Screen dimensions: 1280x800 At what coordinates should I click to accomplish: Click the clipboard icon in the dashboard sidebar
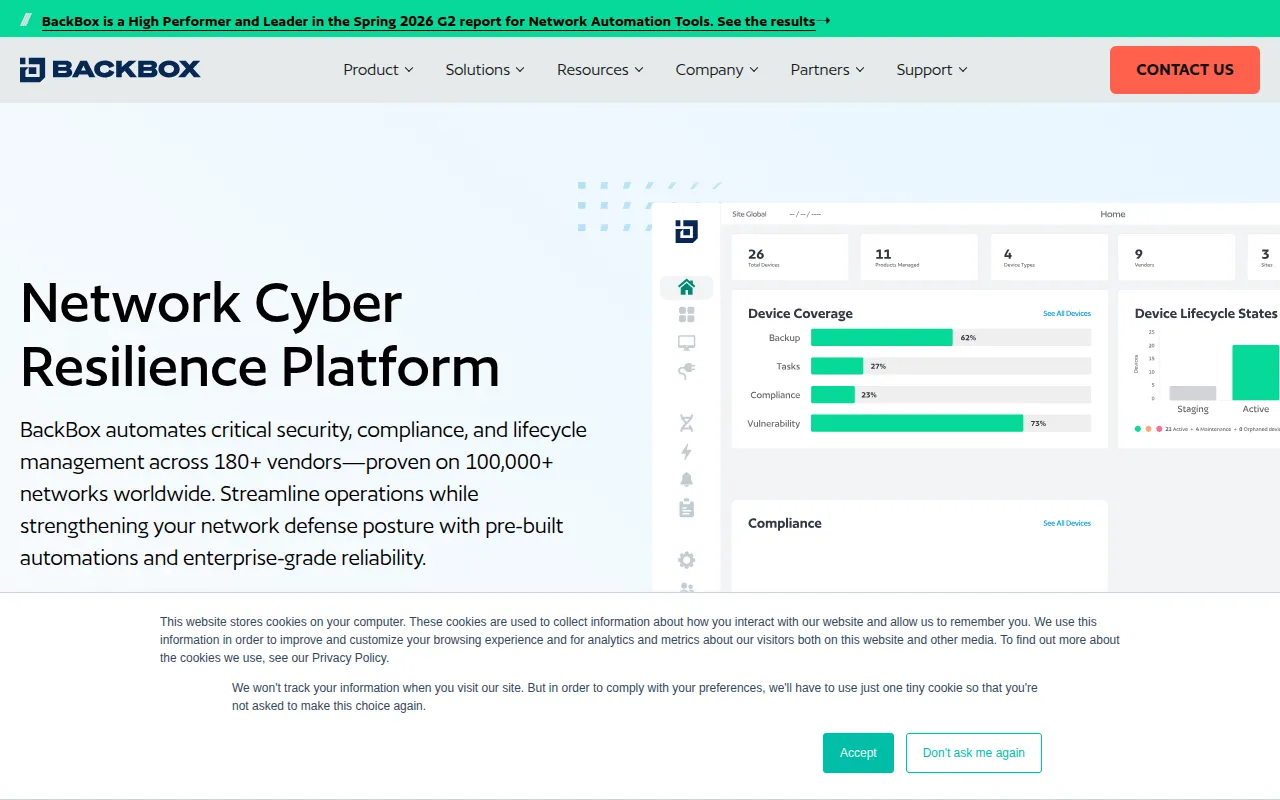(686, 508)
